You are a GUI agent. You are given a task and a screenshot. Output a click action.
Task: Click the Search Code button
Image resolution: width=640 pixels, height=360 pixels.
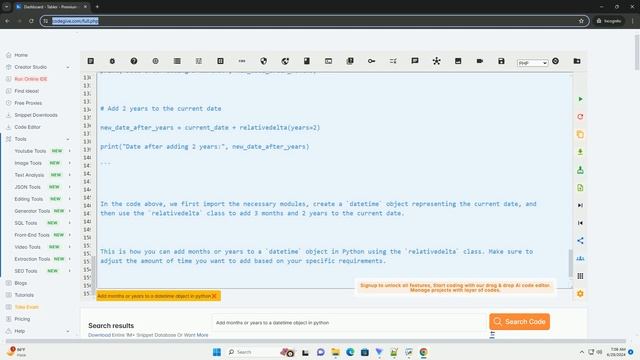pos(519,322)
